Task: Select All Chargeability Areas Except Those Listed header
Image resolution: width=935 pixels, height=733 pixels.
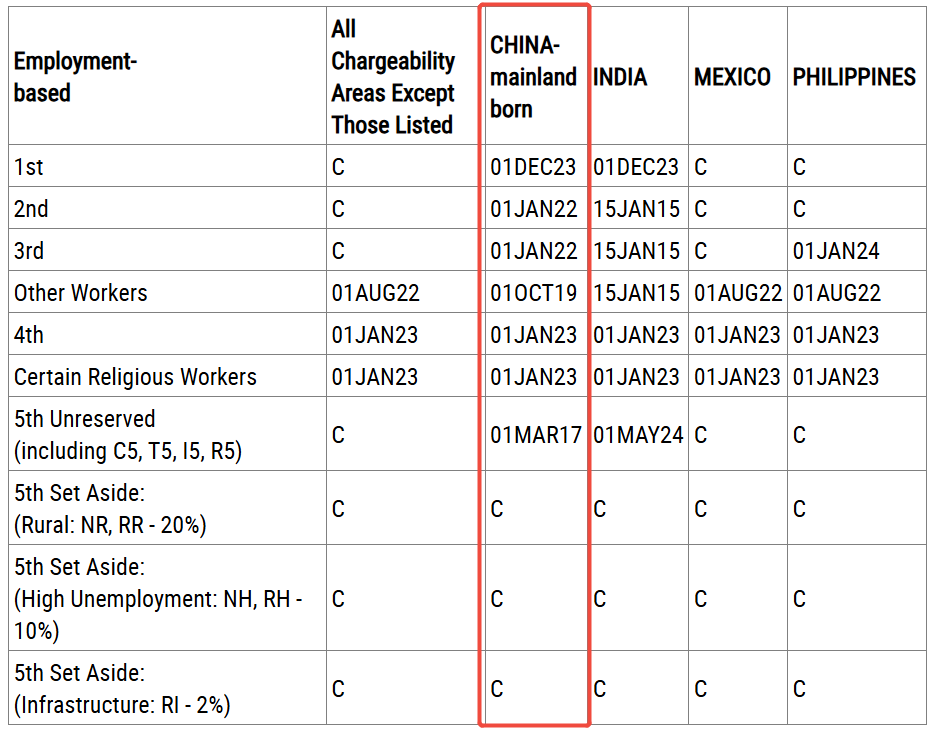Action: pyautogui.click(x=393, y=77)
